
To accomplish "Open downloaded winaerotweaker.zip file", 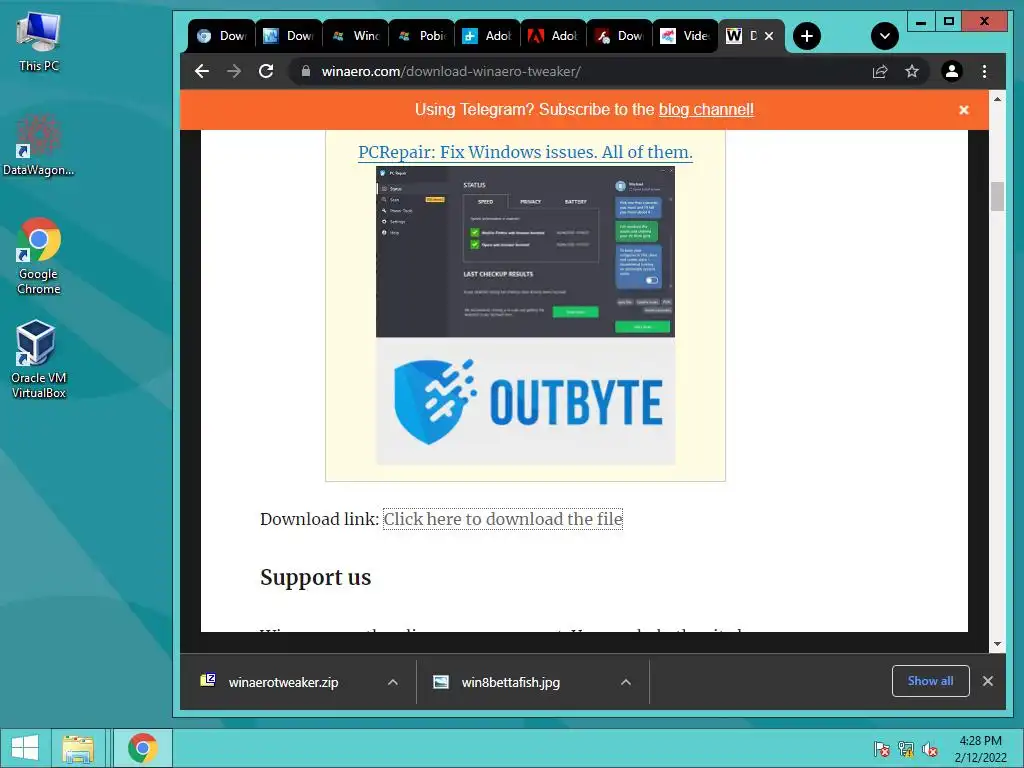I will (x=283, y=682).
